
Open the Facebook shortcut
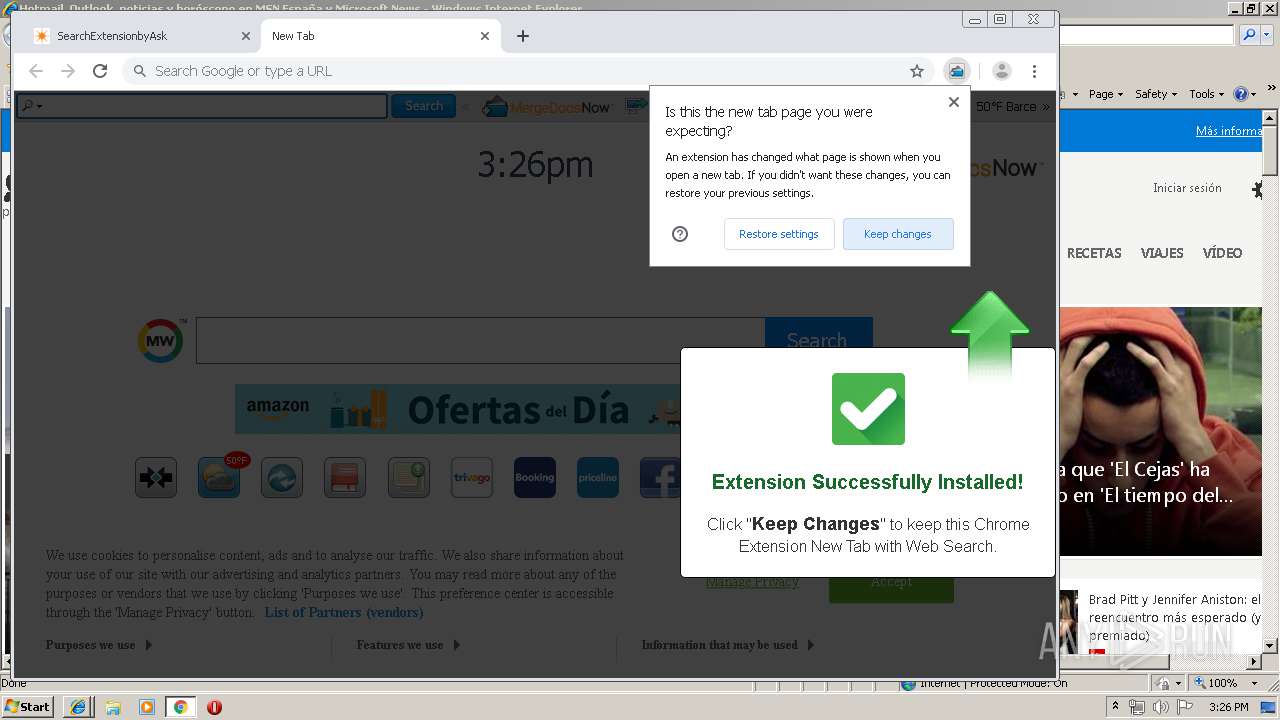660,478
